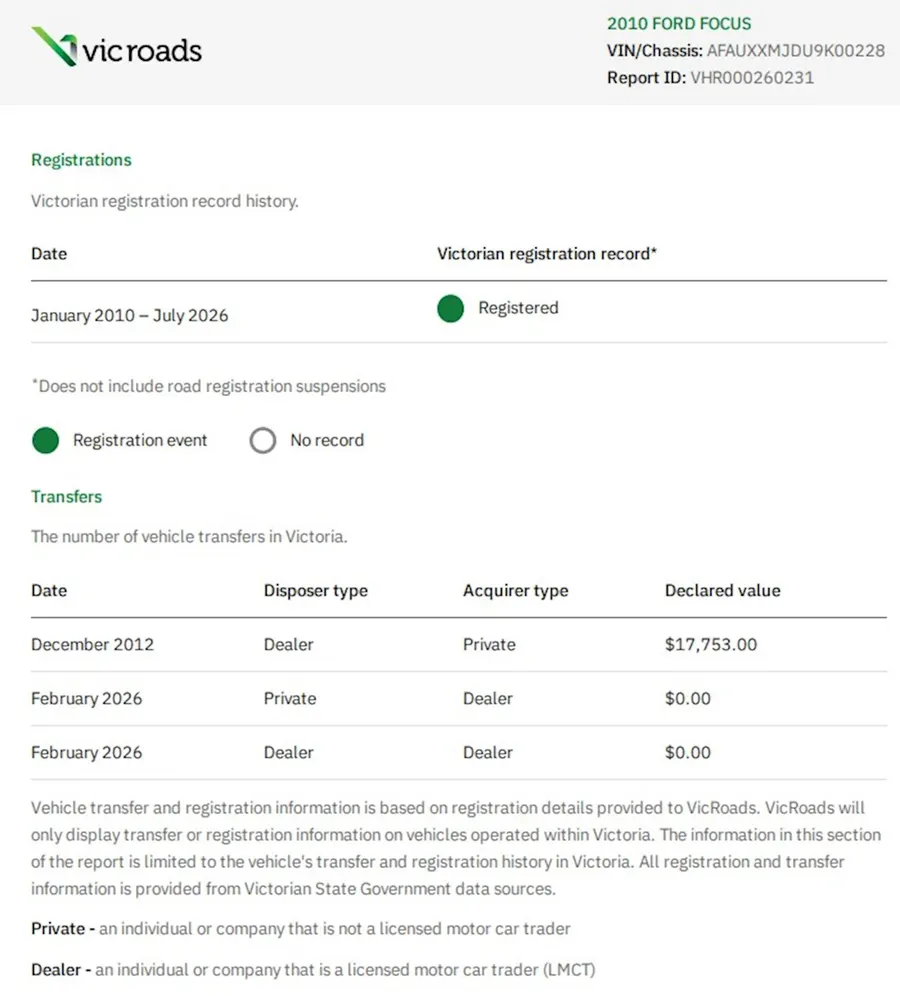This screenshot has height=996, width=900.
Task: Click the VicRoads logo
Action: [117, 47]
